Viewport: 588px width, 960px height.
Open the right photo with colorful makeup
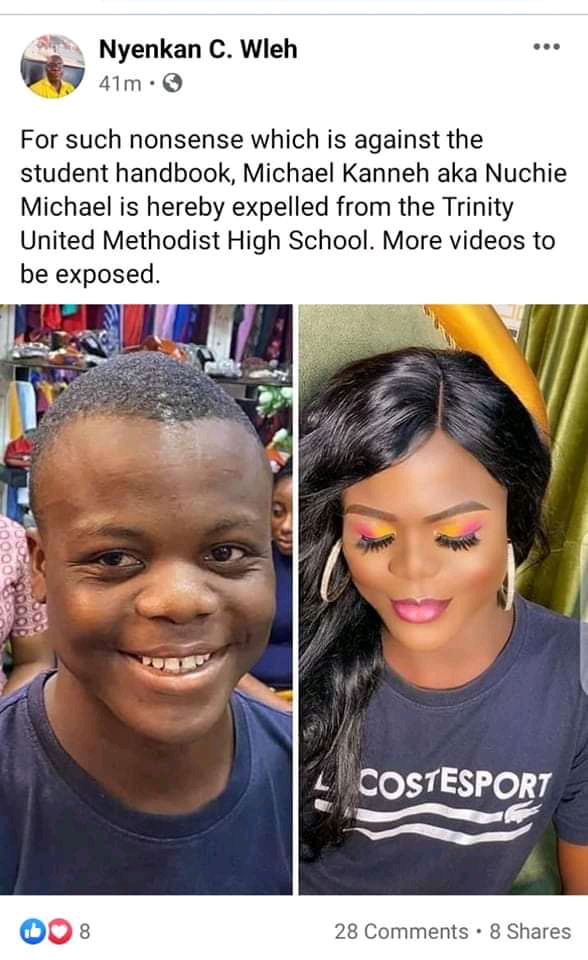[443, 599]
